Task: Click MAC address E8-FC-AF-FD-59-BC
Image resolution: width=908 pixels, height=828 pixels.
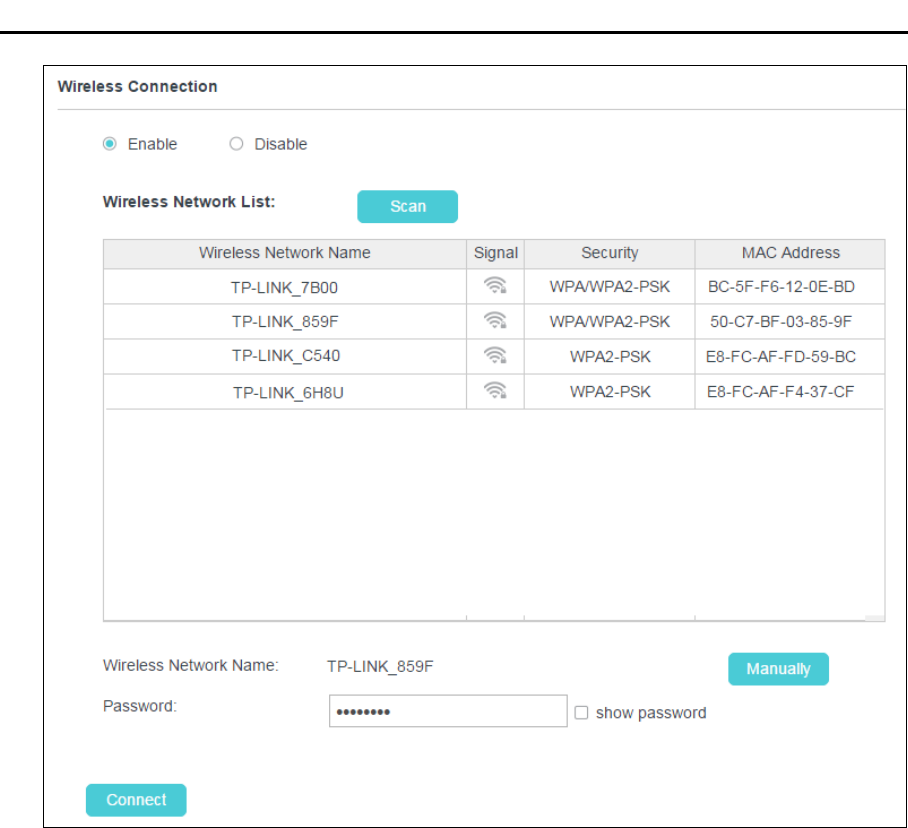Action: [781, 357]
